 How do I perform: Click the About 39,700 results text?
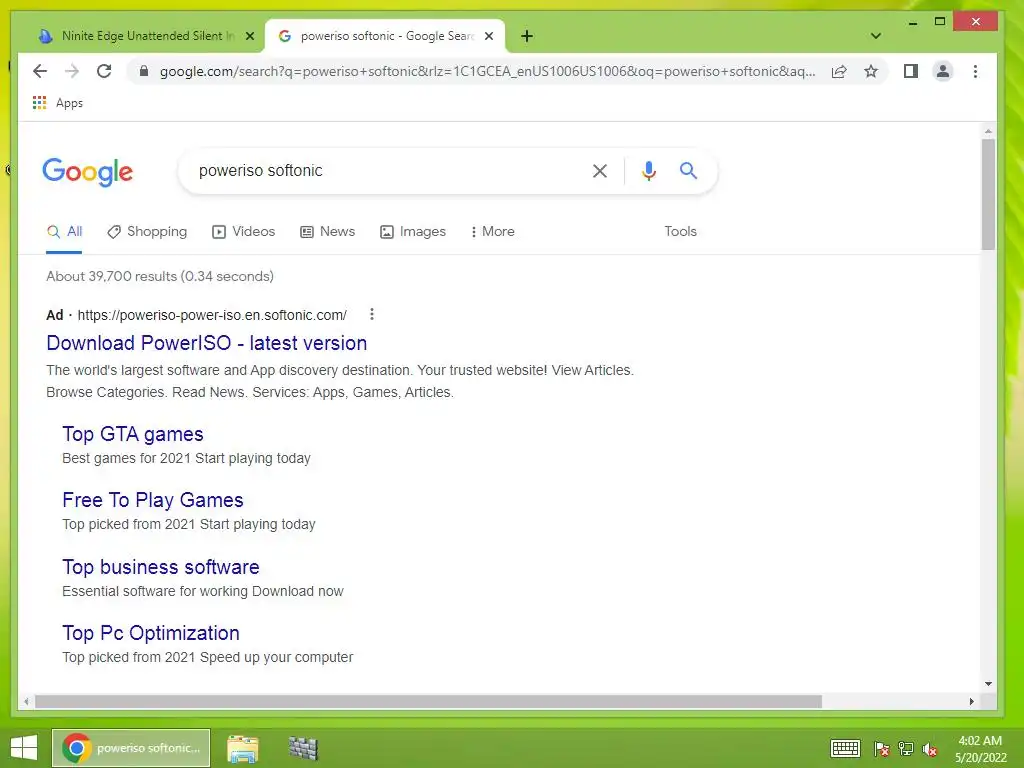[160, 276]
